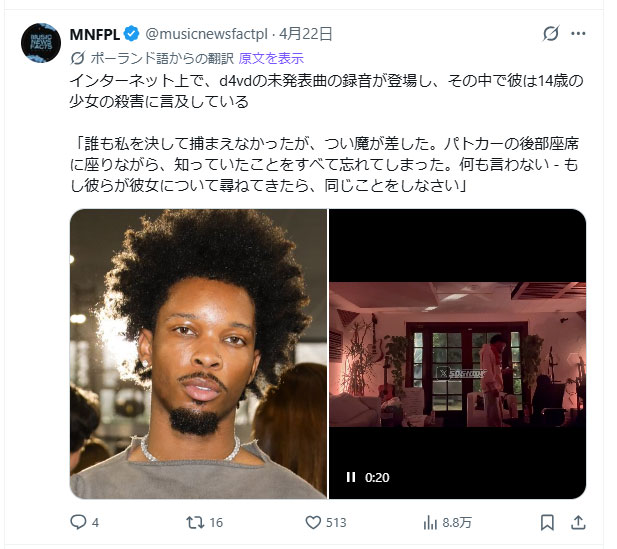Screen dimensions: 617x549
Task: Click the blue verified badge
Action: point(131,34)
